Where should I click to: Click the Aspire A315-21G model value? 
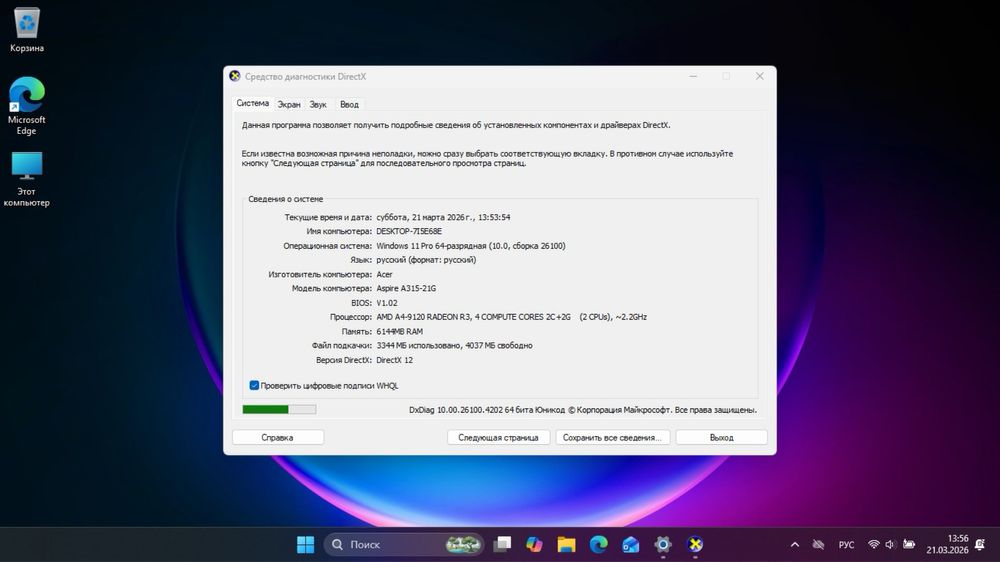tap(406, 288)
